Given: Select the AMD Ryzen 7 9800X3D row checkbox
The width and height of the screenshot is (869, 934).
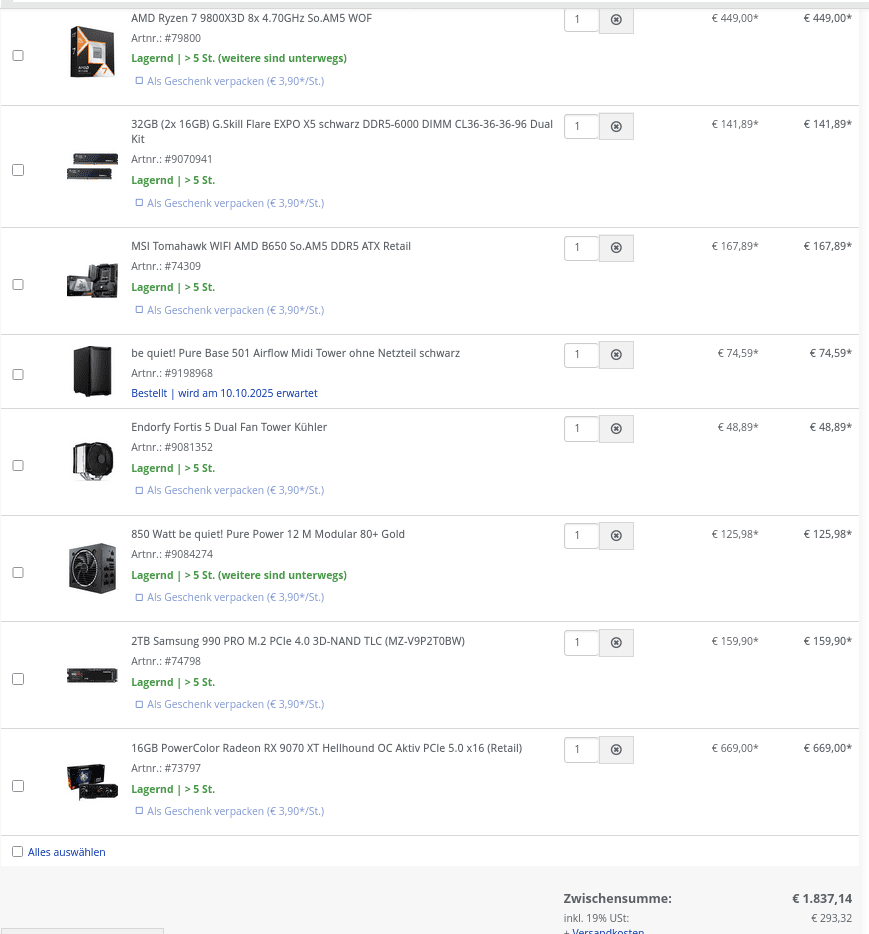Looking at the screenshot, I should 18,56.
